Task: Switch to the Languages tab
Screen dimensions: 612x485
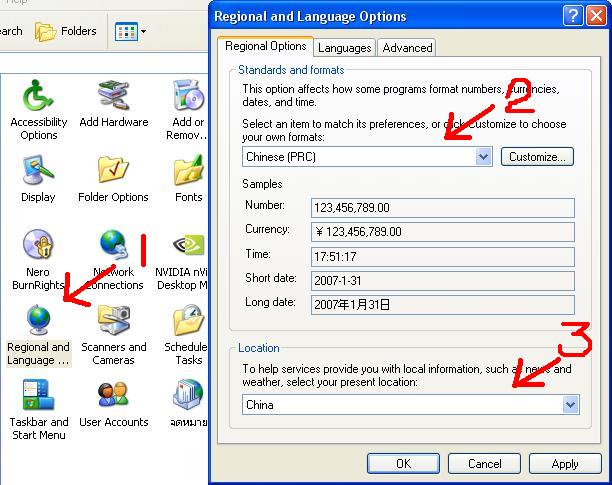Action: pyautogui.click(x=344, y=48)
